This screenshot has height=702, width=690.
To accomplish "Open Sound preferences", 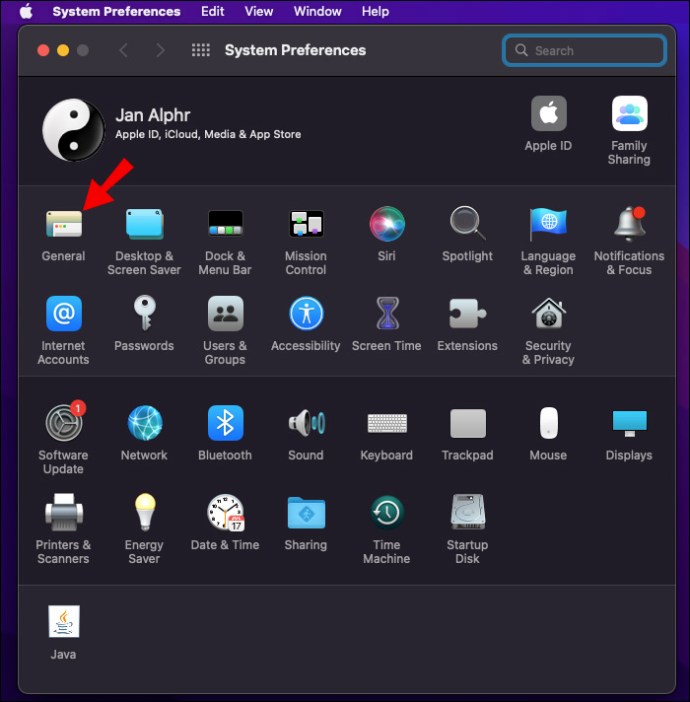I will 306,423.
